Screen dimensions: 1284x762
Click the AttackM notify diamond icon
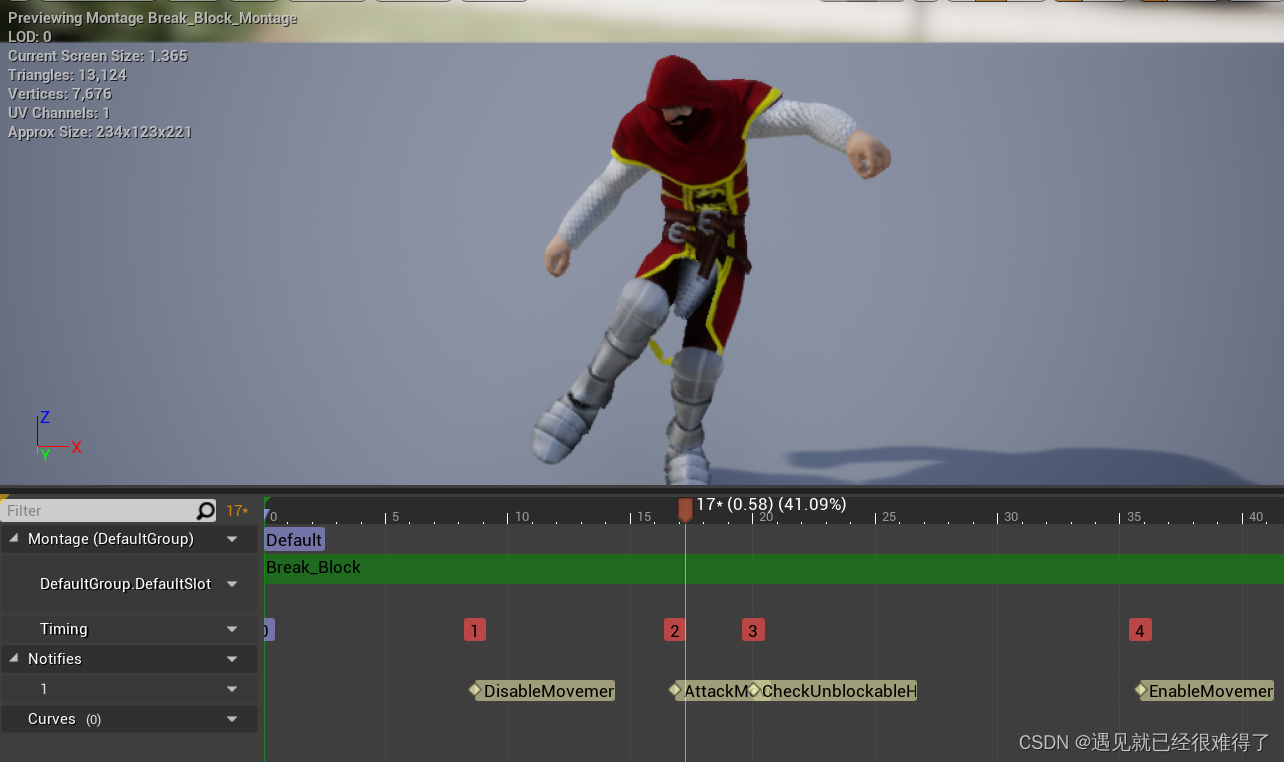676,690
